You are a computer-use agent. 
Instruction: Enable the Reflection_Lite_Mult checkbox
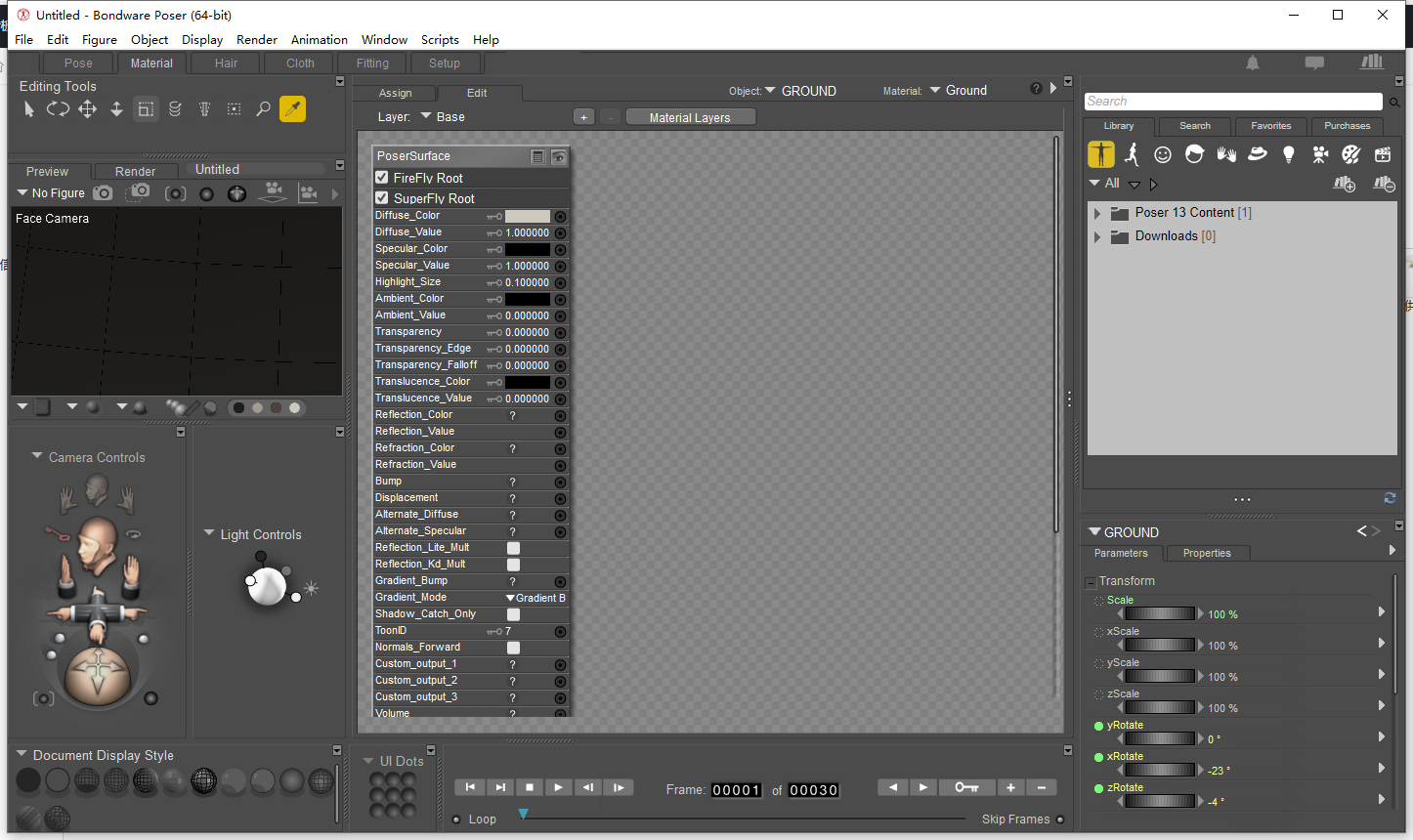pyautogui.click(x=513, y=548)
